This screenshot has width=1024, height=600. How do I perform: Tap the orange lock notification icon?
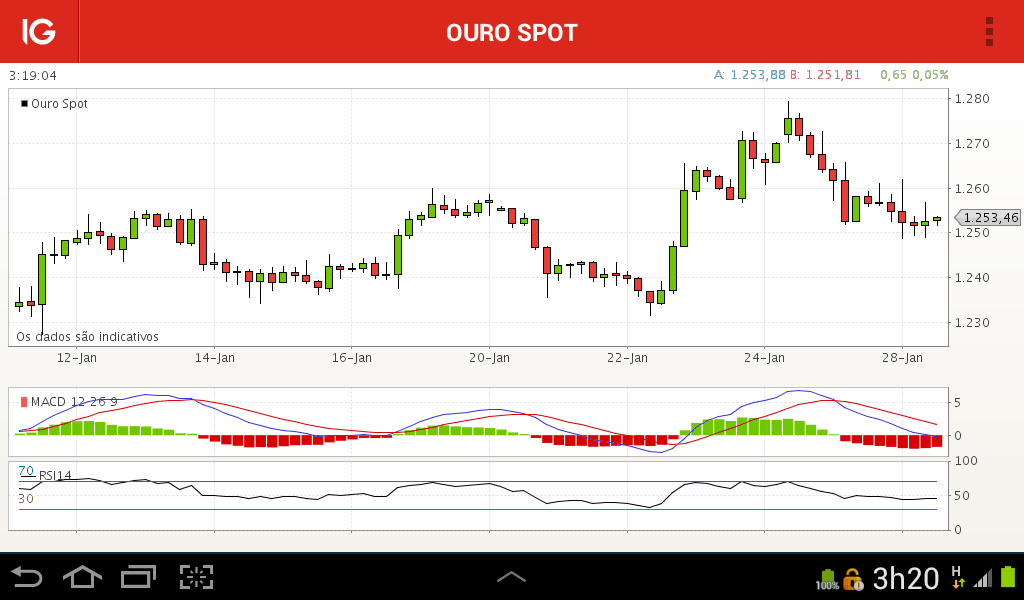point(853,579)
